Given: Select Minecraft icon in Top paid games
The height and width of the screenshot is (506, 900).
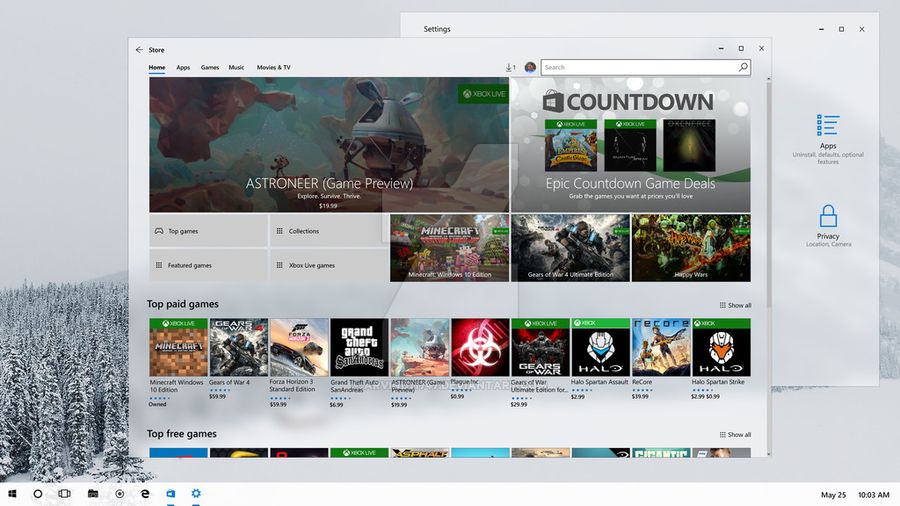Looking at the screenshot, I should click(x=179, y=347).
